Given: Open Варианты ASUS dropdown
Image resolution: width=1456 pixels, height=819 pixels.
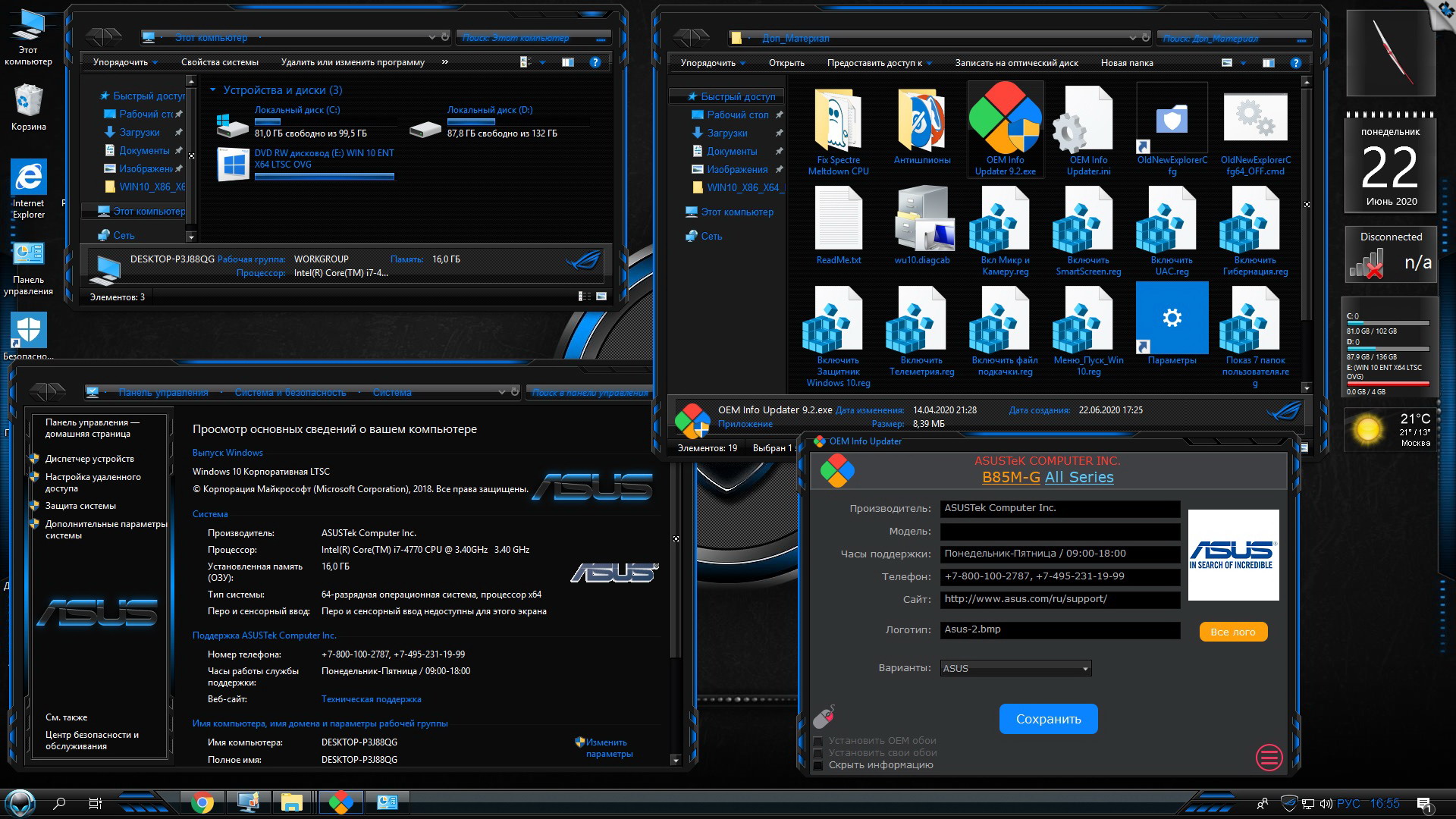Looking at the screenshot, I should [1015, 668].
